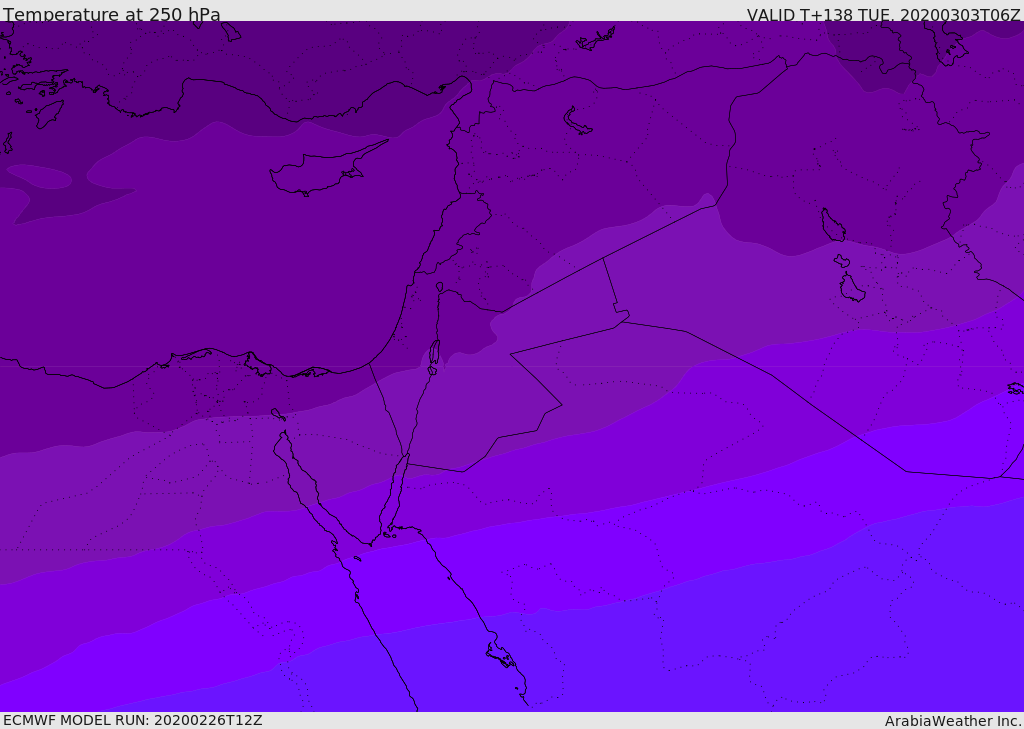Click the 'ArabiaWeather Inc.' credit text

coord(953,721)
